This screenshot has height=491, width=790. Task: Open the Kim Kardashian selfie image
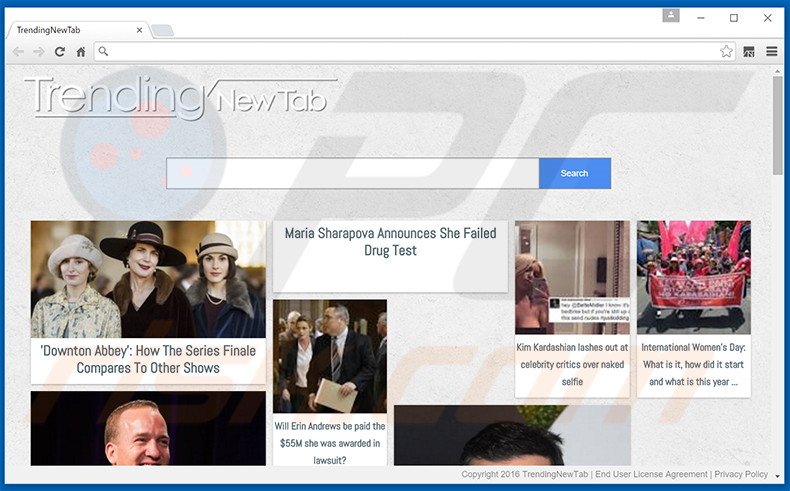[572, 277]
